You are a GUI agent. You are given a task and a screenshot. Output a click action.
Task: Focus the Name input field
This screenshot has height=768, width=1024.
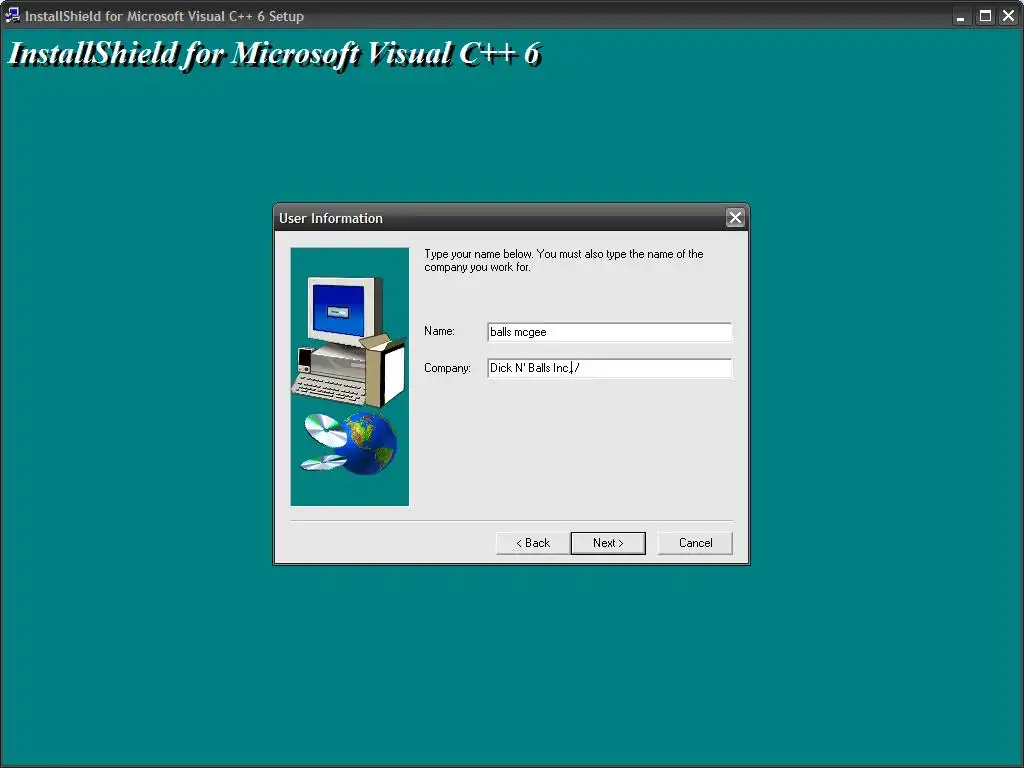(x=609, y=332)
